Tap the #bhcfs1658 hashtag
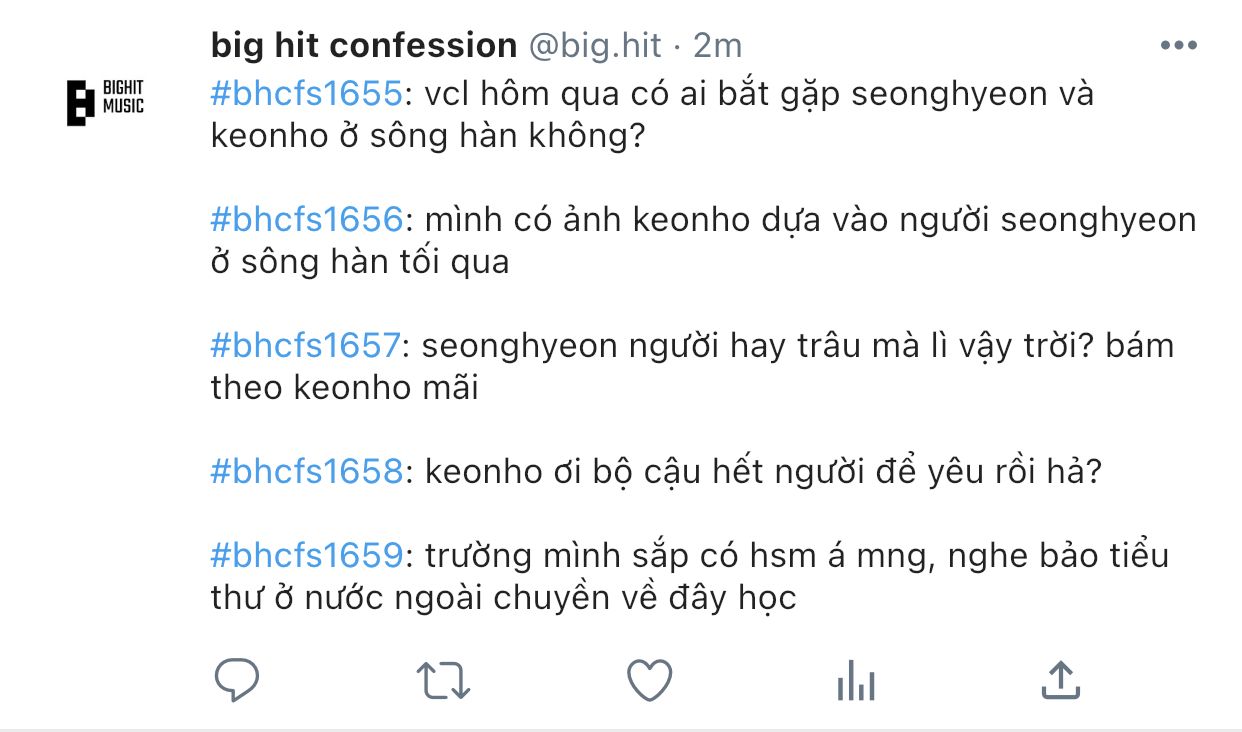This screenshot has height=732, width=1242. [x=306, y=471]
